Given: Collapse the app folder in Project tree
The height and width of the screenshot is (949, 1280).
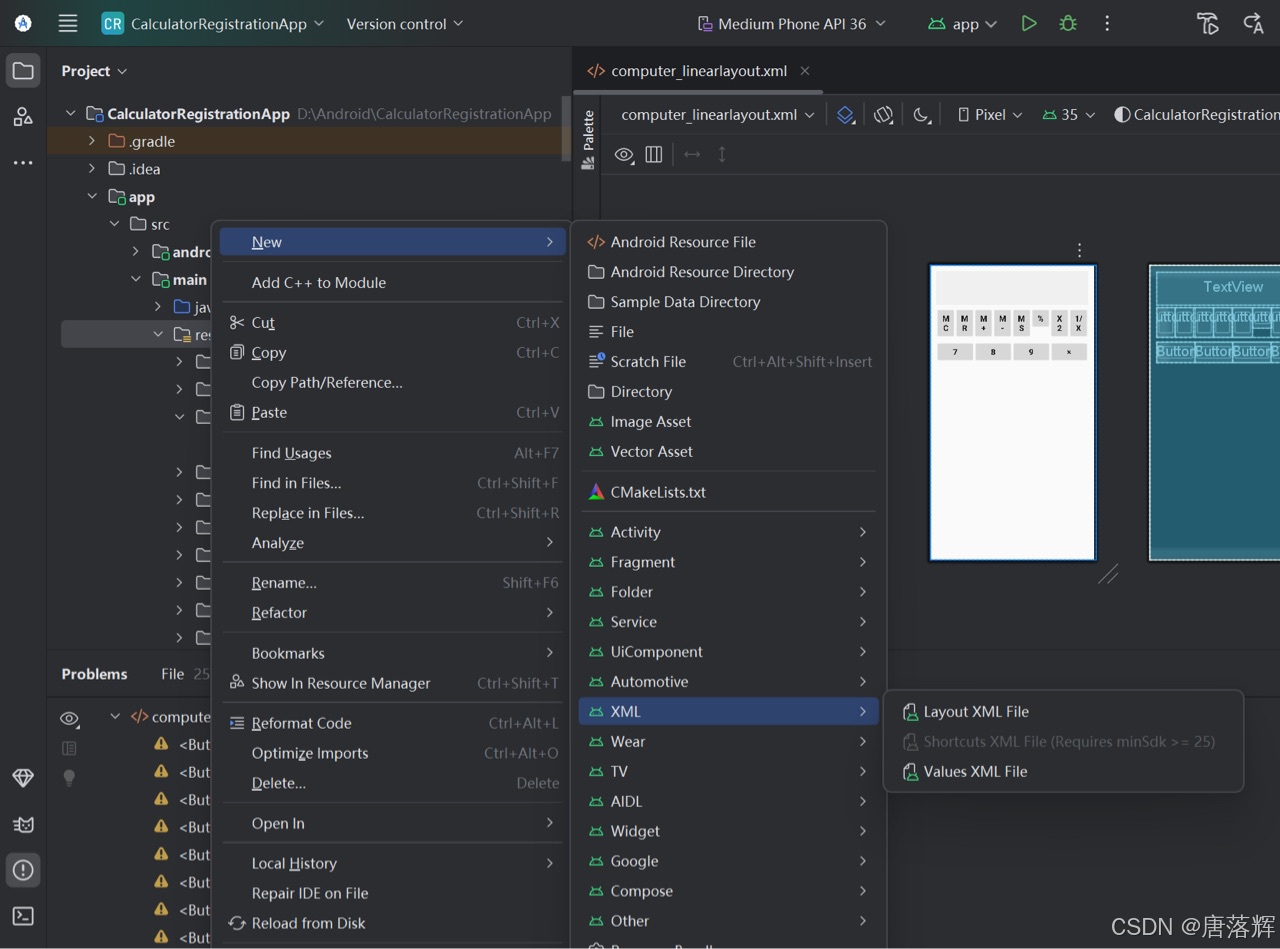Looking at the screenshot, I should pyautogui.click(x=92, y=196).
